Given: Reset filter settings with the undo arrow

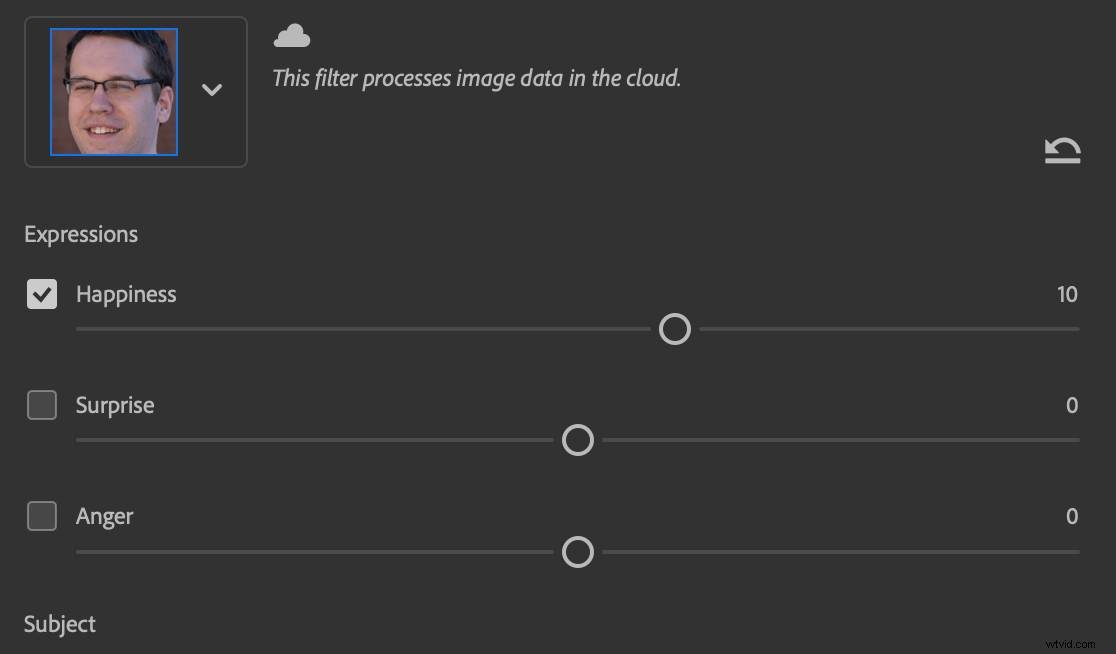Looking at the screenshot, I should (1062, 151).
